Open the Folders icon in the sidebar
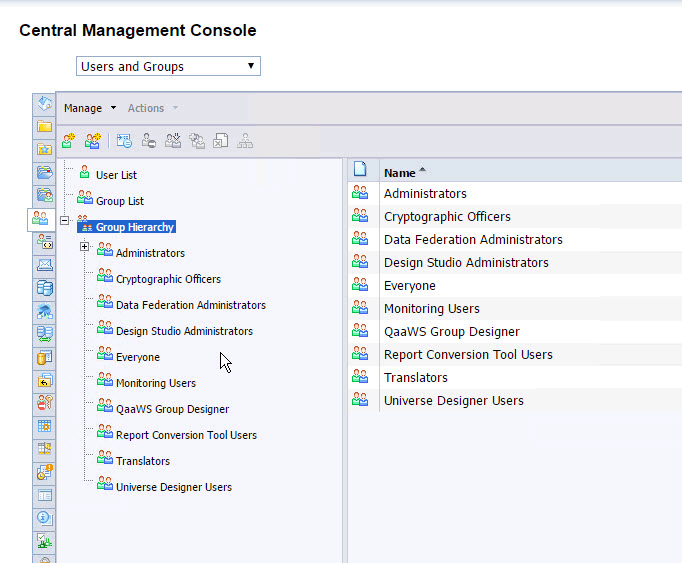The width and height of the screenshot is (682, 563). [44, 127]
